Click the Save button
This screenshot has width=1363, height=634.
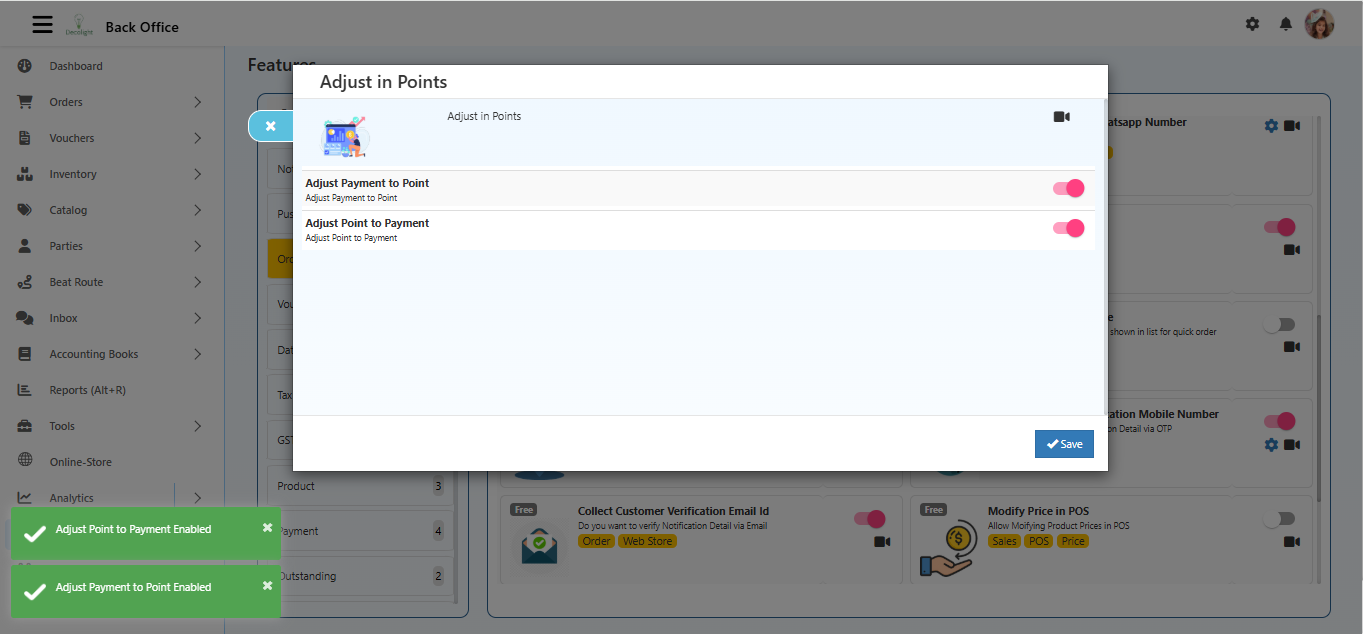[x=1064, y=444]
